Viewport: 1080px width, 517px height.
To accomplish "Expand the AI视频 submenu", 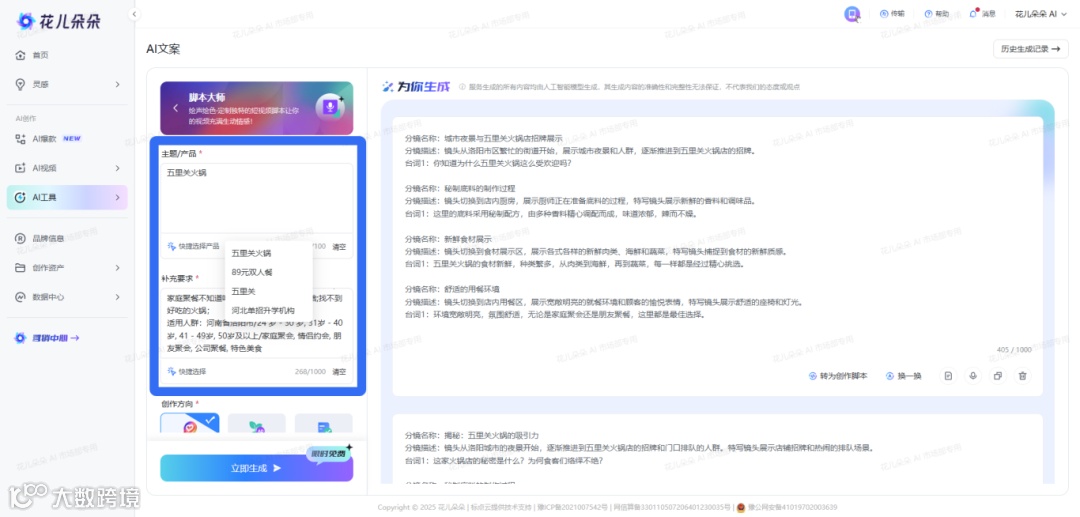I will tap(67, 168).
